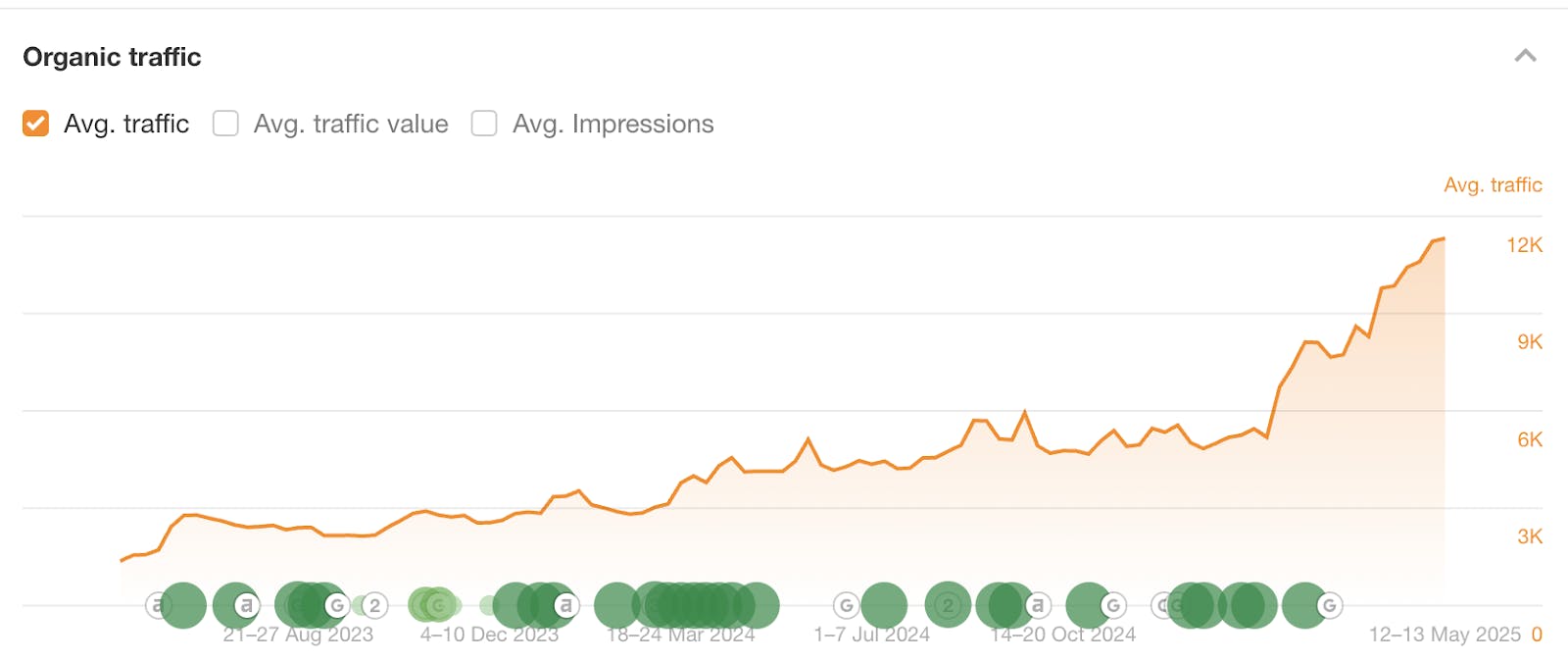The image size is (1568, 662).
Task: Check the Avg. Impressions option
Action: coord(483,124)
